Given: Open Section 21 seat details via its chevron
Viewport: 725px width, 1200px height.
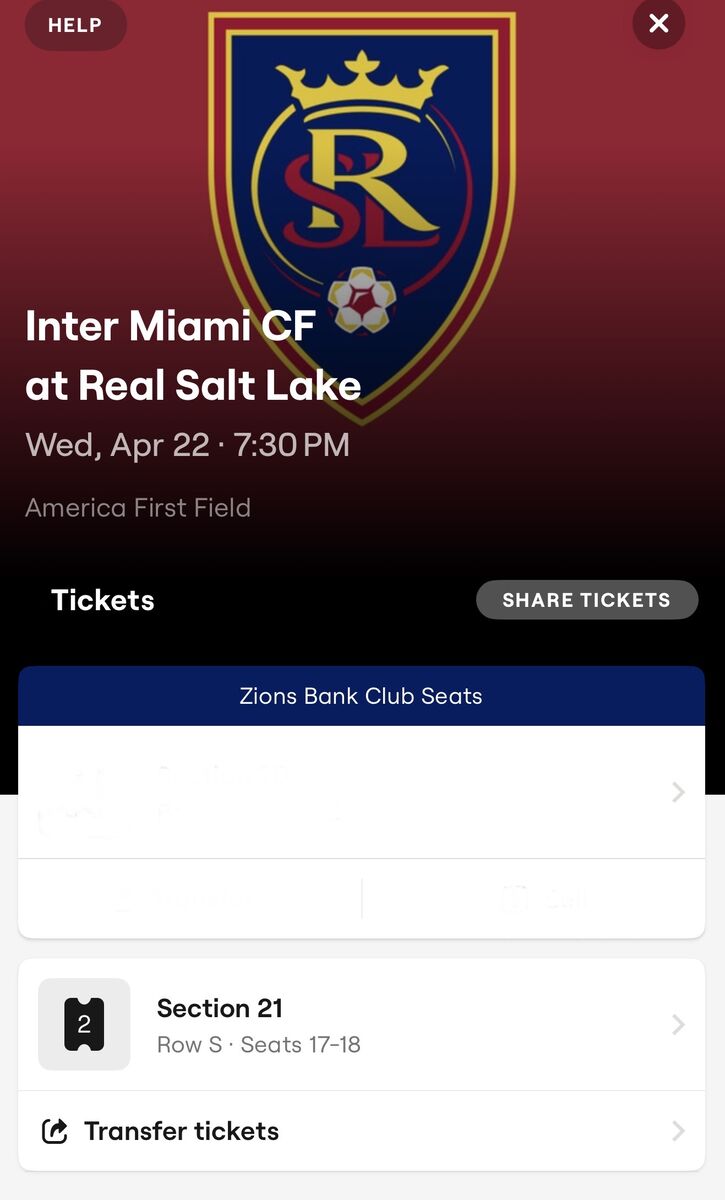Looking at the screenshot, I should click(x=678, y=1024).
